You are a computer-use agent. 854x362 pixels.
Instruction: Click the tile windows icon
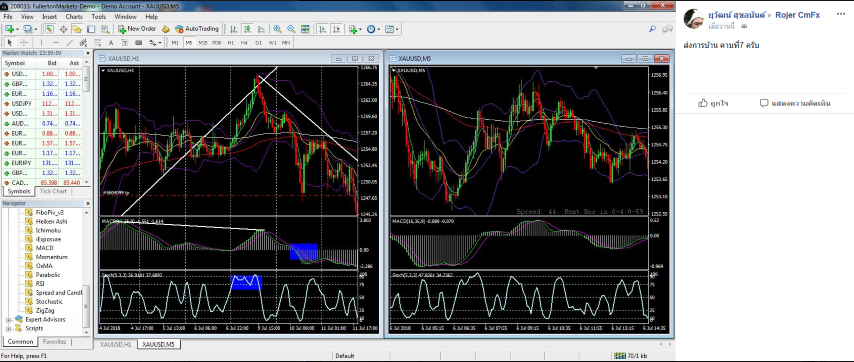305,29
